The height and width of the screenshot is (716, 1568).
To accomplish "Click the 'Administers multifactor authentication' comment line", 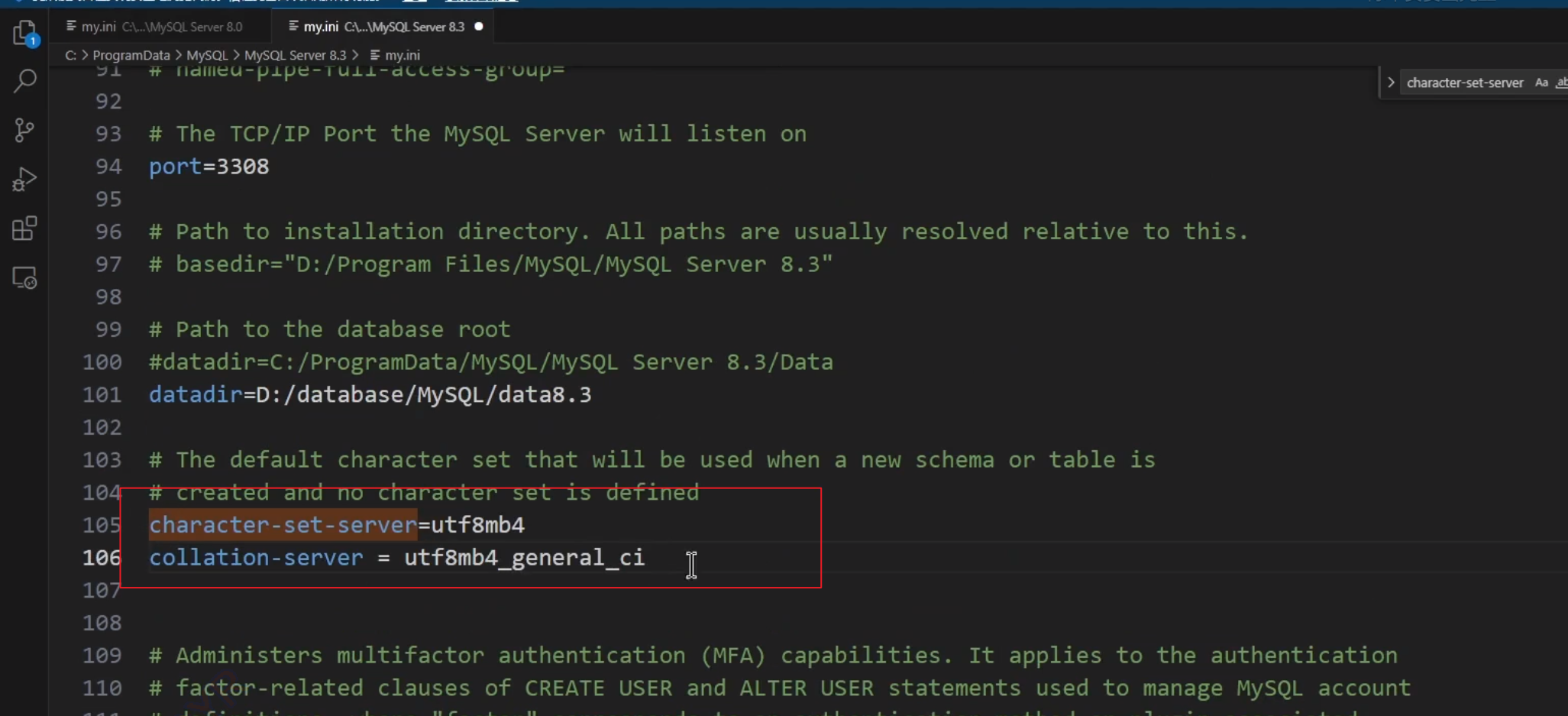I will coord(773,656).
